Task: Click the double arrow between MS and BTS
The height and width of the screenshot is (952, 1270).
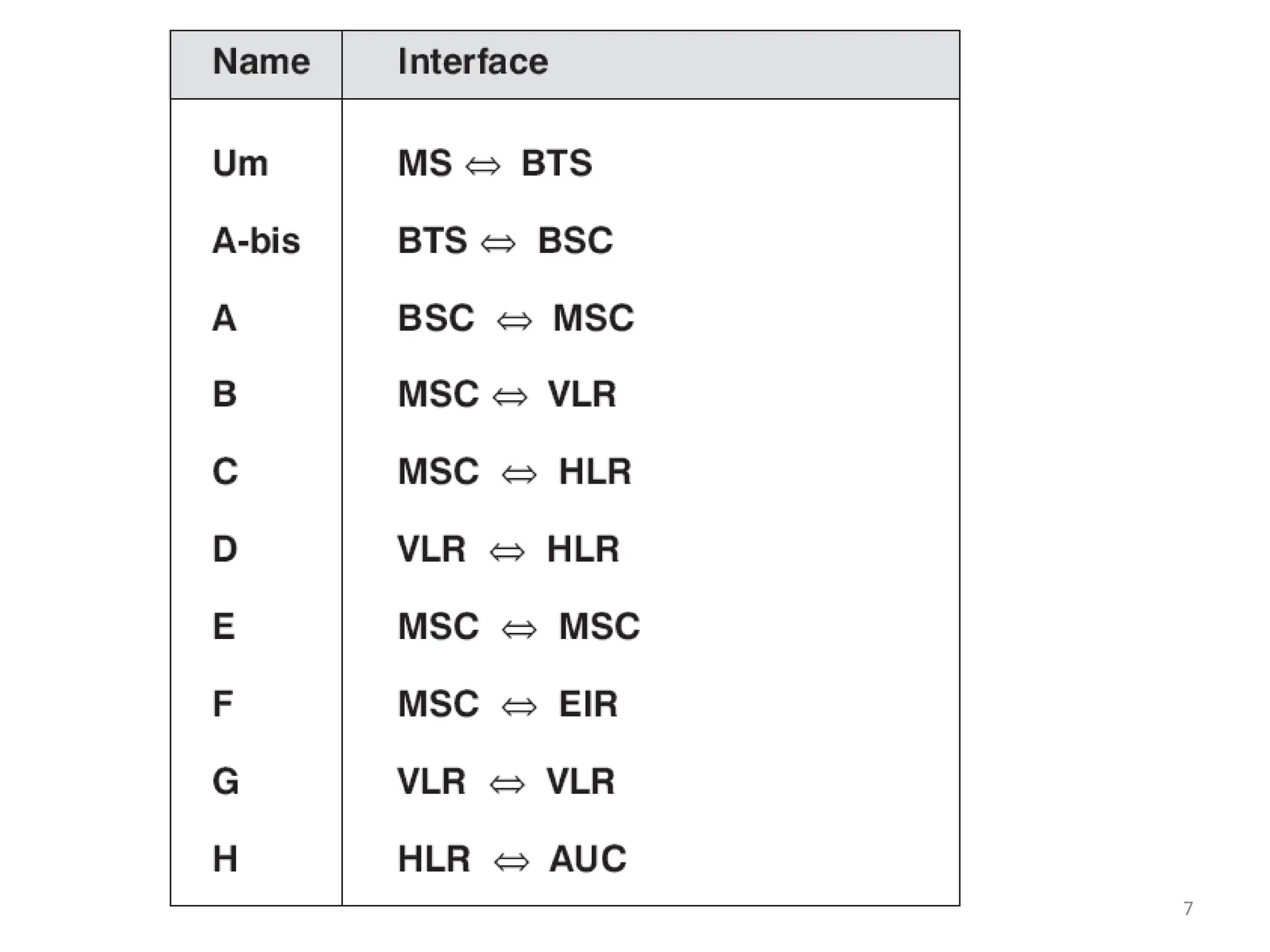Action: pos(483,166)
